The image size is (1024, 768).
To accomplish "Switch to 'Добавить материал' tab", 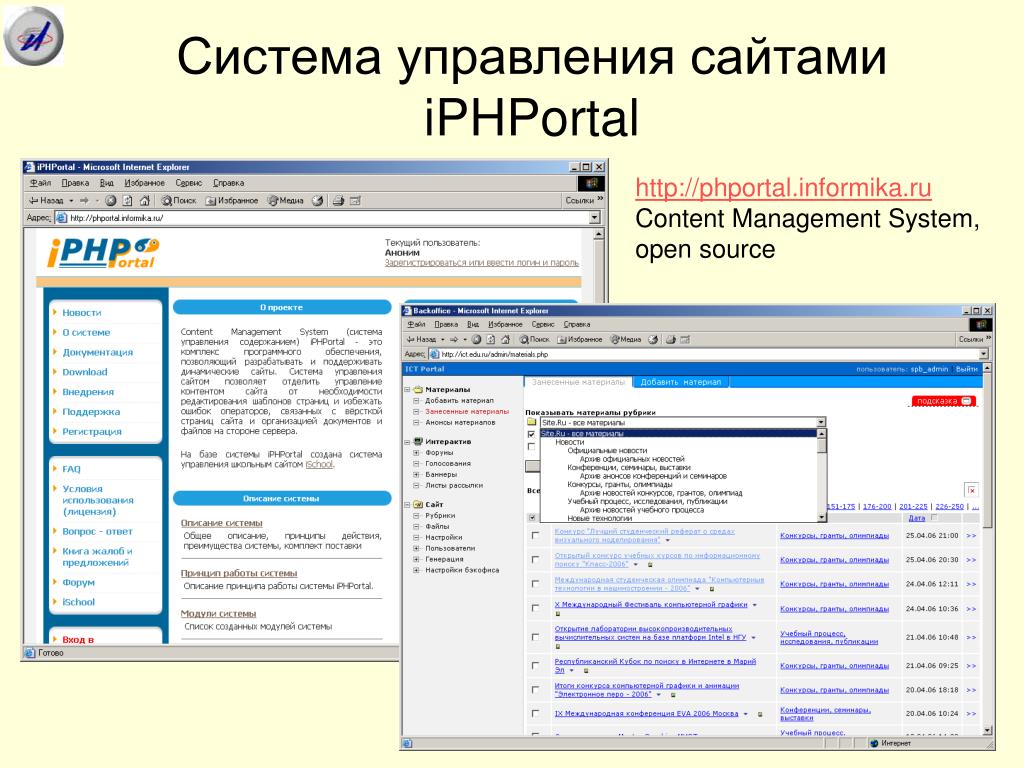I will point(680,382).
